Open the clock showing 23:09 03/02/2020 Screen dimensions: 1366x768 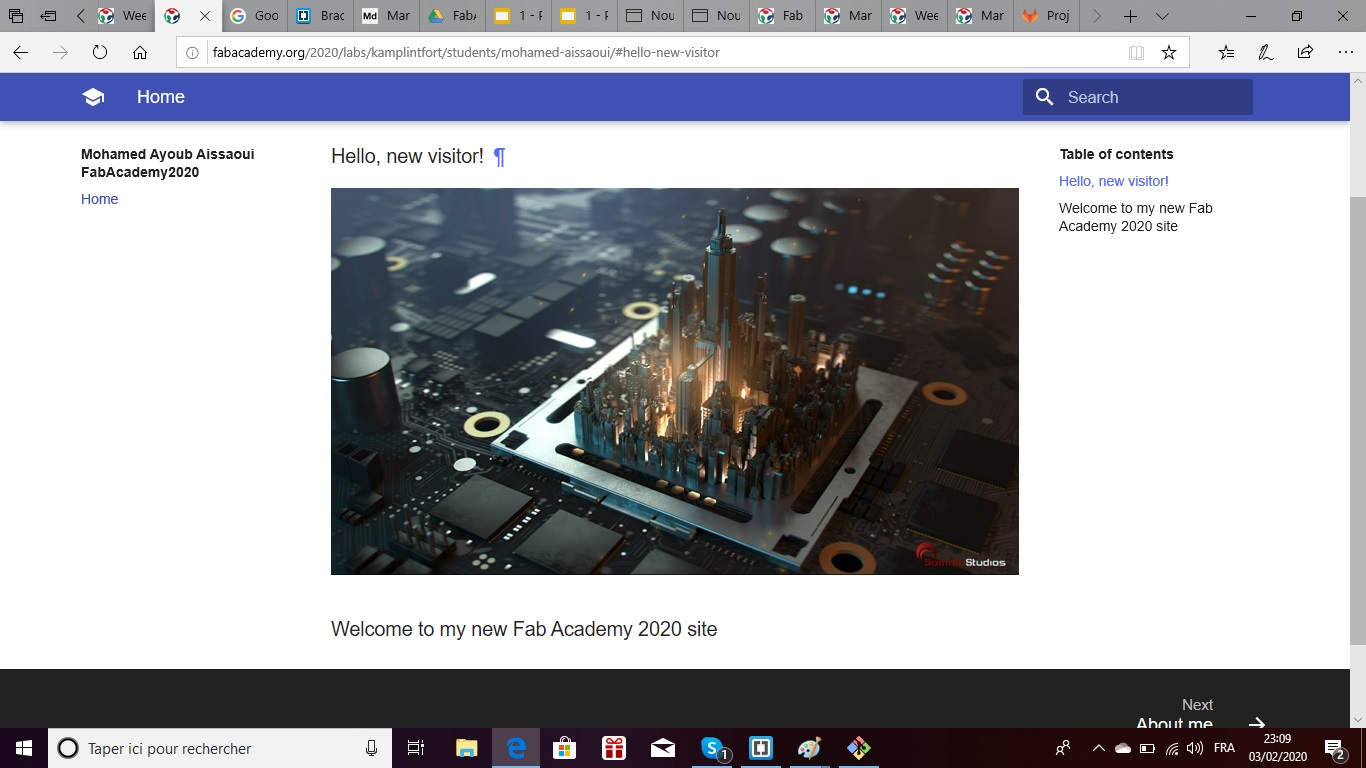(x=1277, y=748)
